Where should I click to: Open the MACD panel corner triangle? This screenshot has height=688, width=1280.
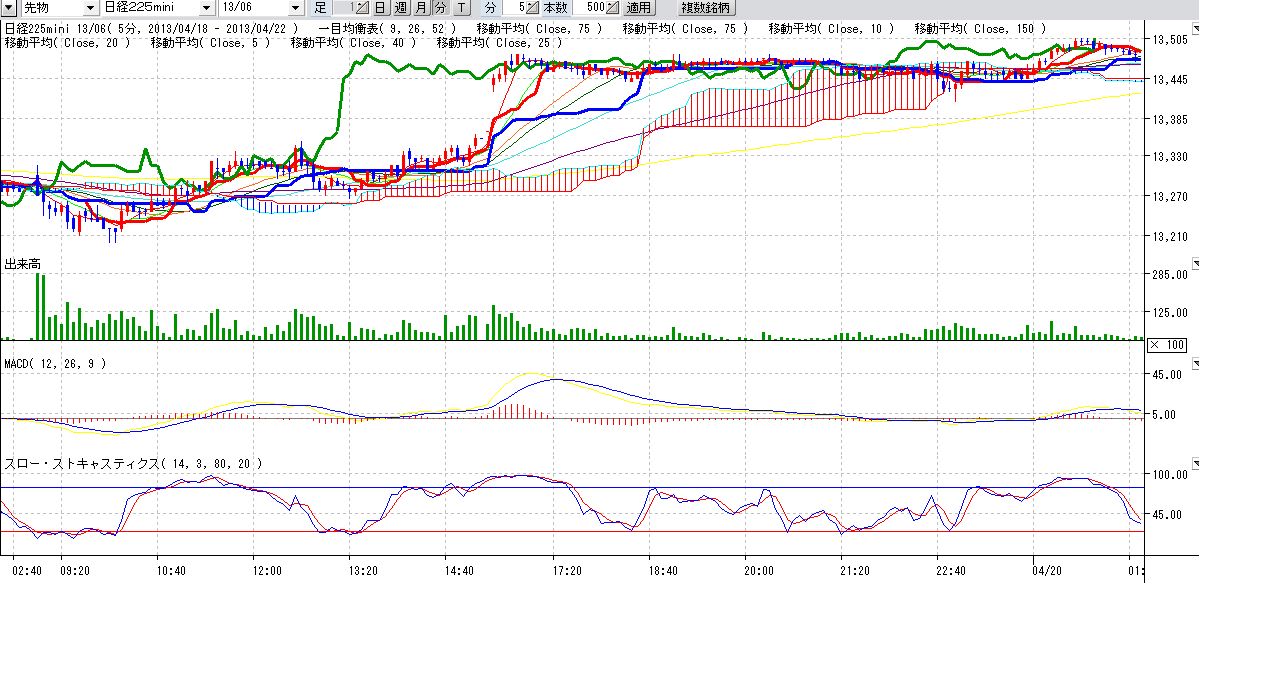[x=1194, y=364]
